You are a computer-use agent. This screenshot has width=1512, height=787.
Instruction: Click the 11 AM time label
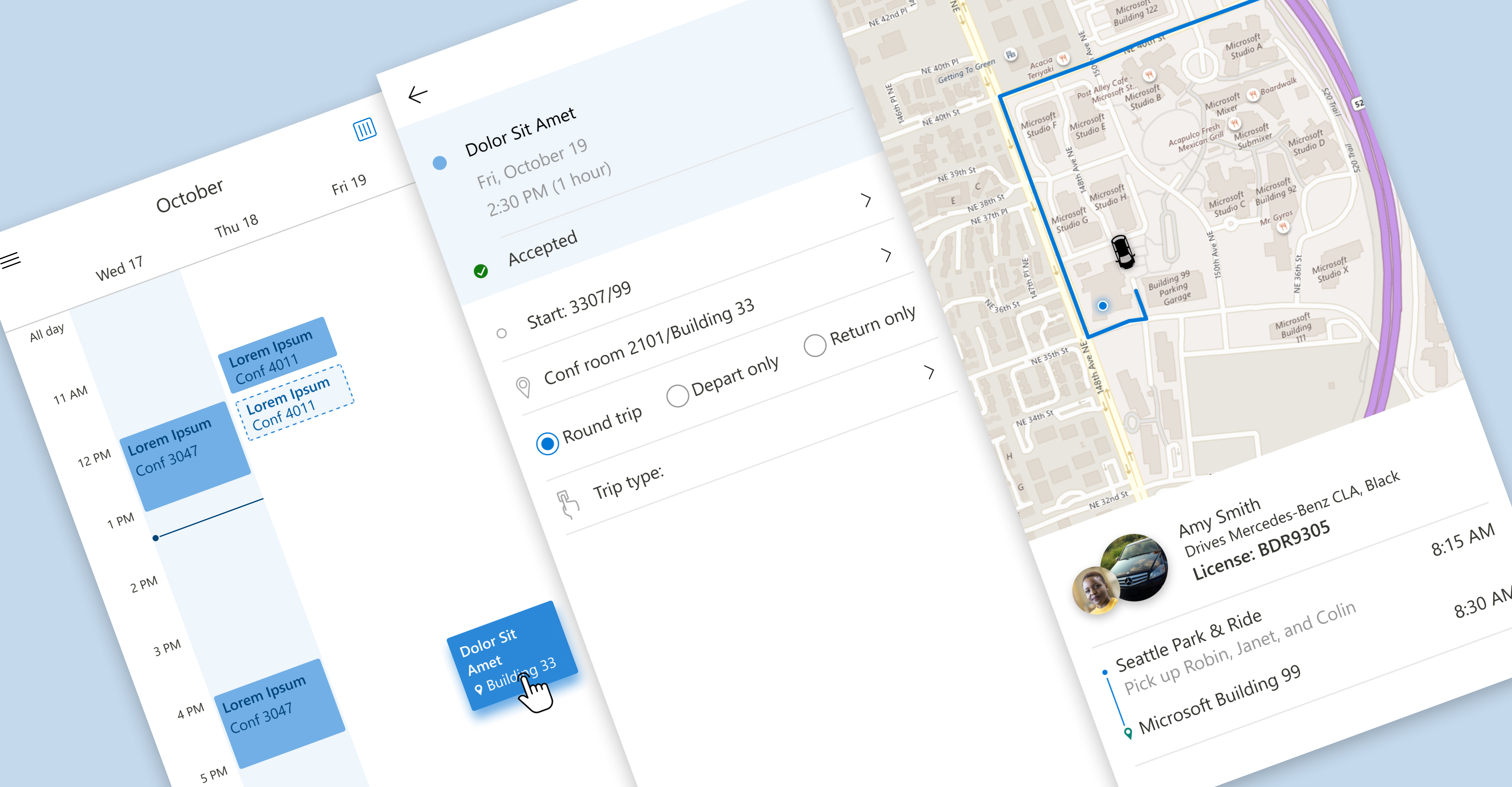point(70,396)
